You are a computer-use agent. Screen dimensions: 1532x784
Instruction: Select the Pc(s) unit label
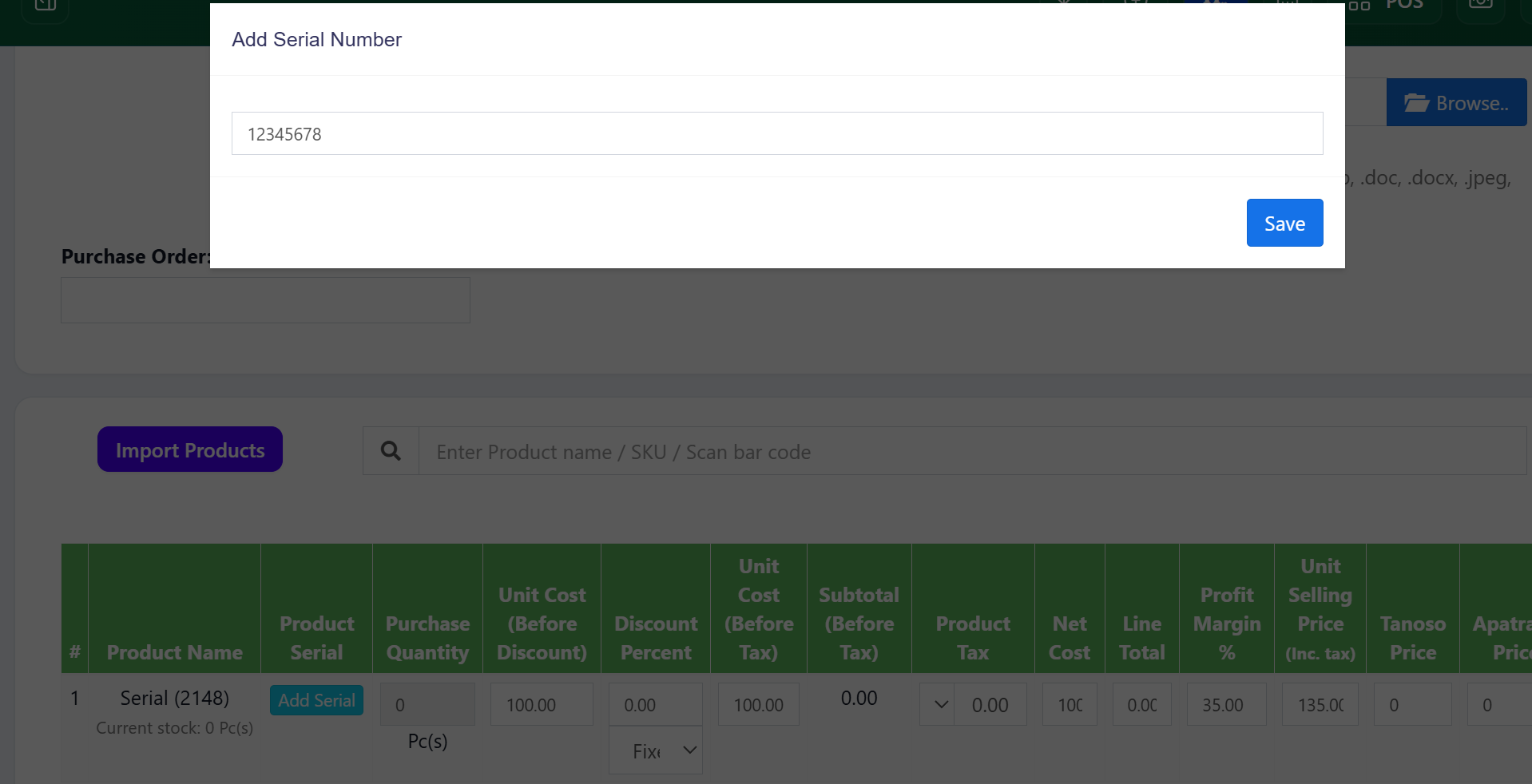[x=427, y=741]
